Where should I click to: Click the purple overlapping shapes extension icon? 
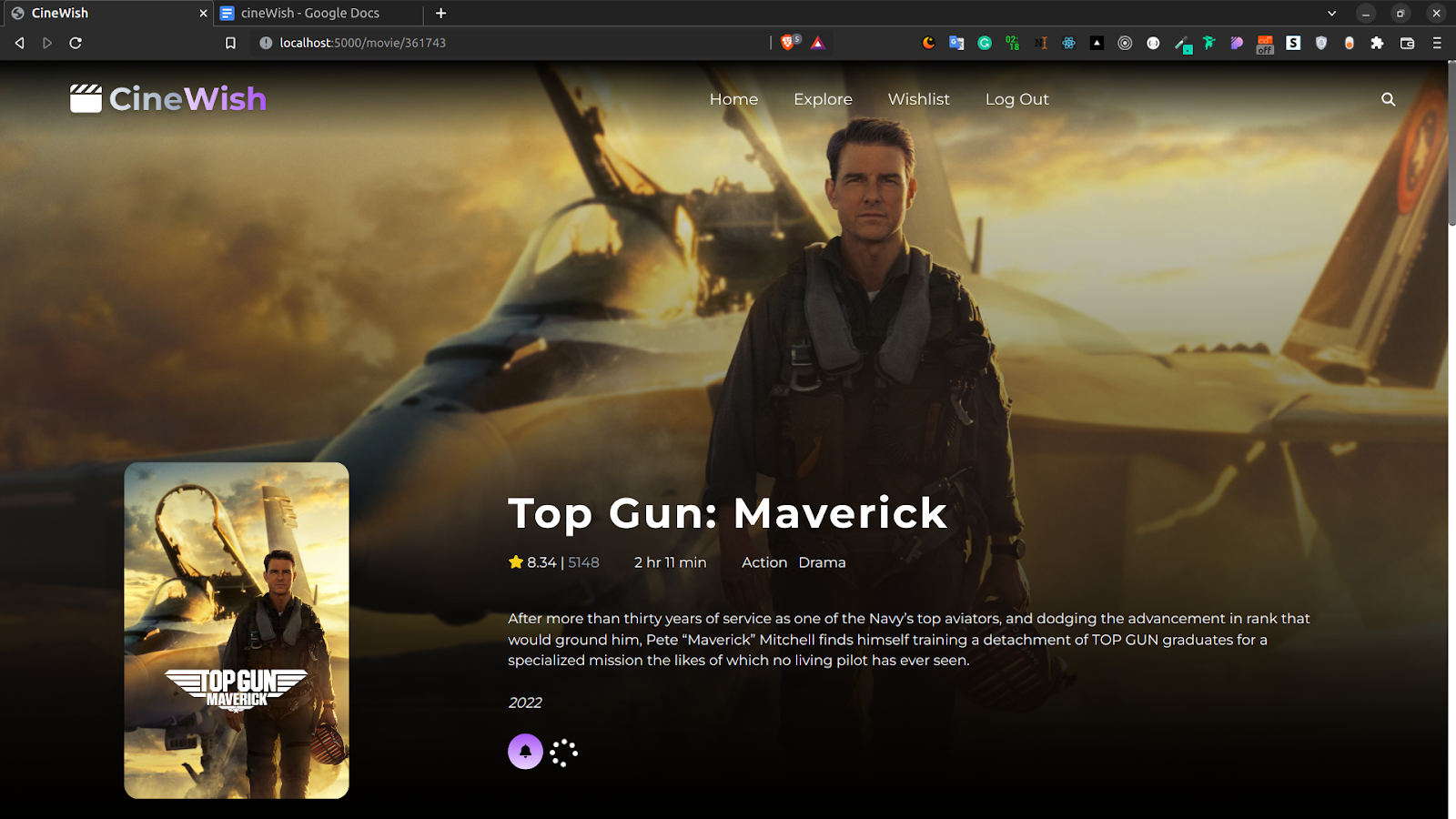(1237, 43)
